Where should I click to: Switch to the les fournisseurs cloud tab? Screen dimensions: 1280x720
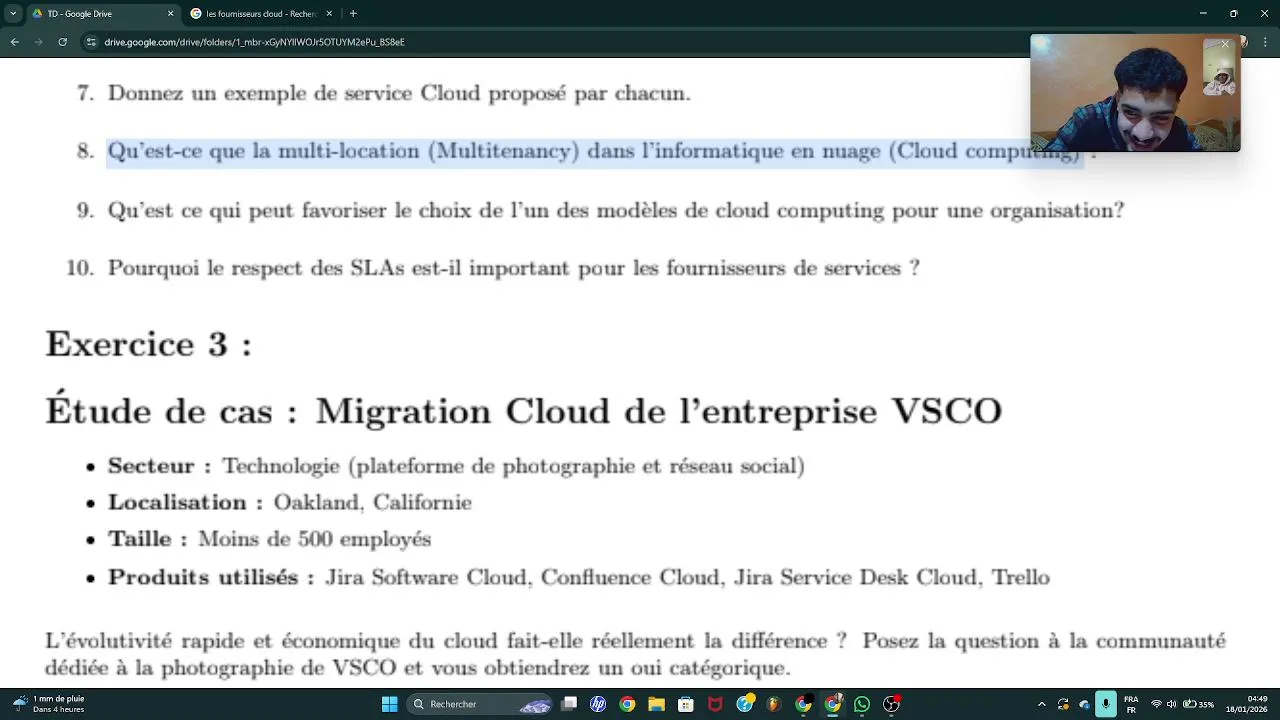tap(260, 14)
